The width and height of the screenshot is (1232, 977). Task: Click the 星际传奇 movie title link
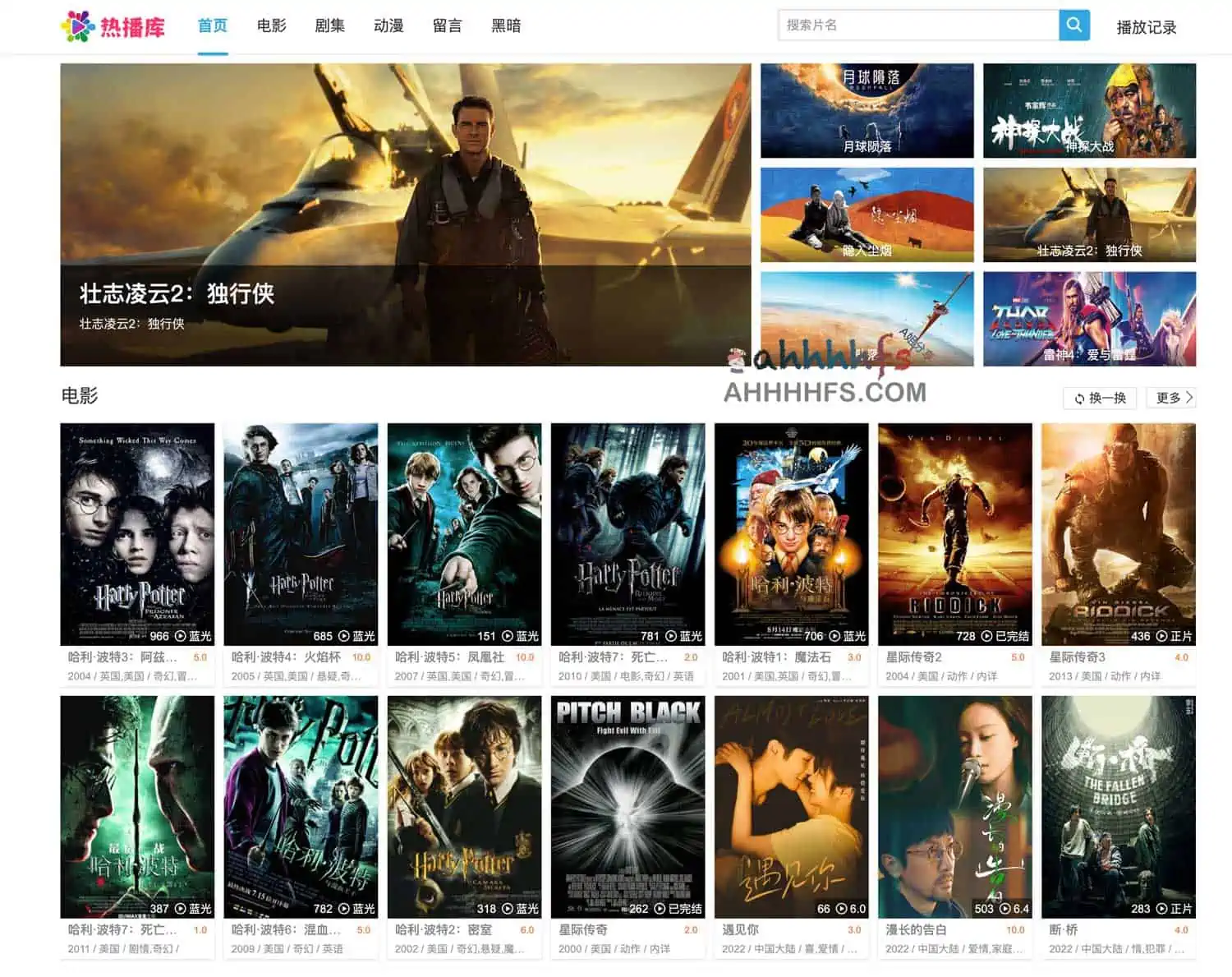(x=583, y=929)
